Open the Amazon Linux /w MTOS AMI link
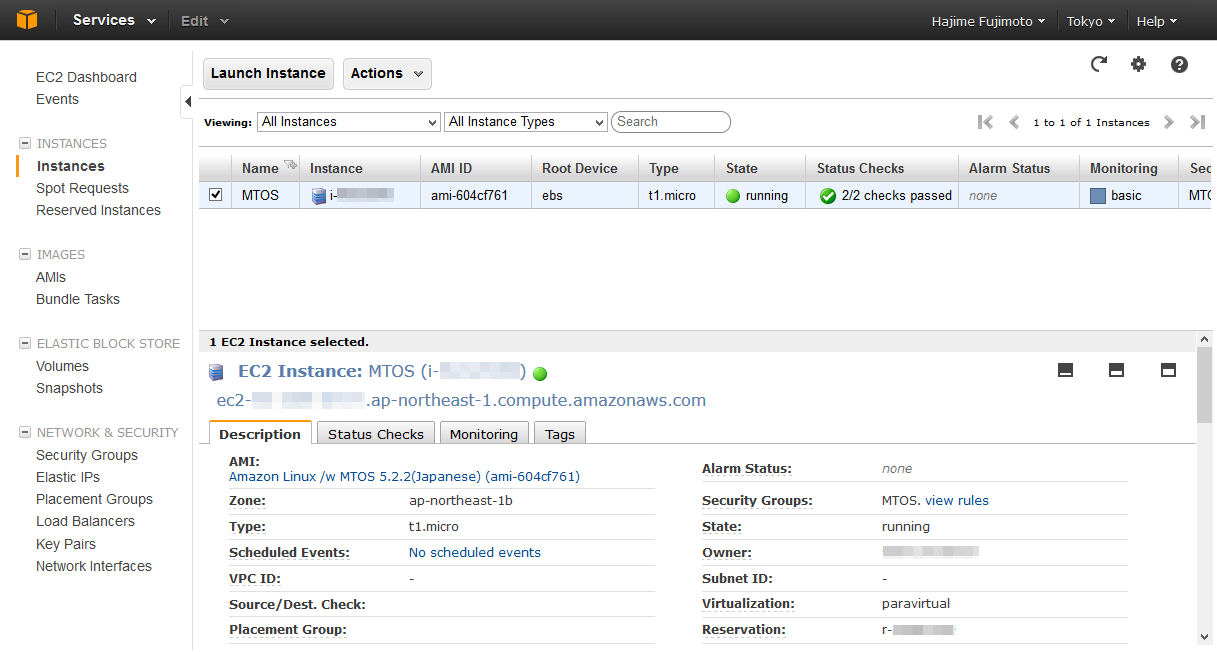This screenshot has height=652, width=1217. tap(404, 477)
